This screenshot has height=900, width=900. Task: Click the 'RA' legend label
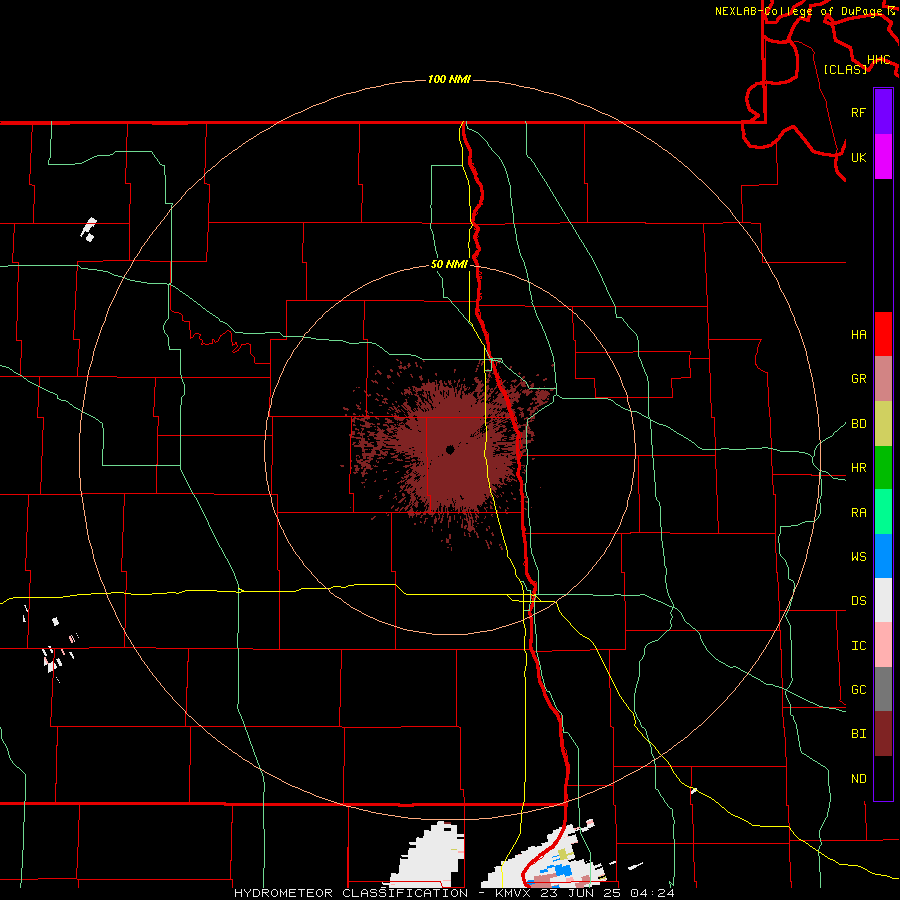pyautogui.click(x=858, y=513)
